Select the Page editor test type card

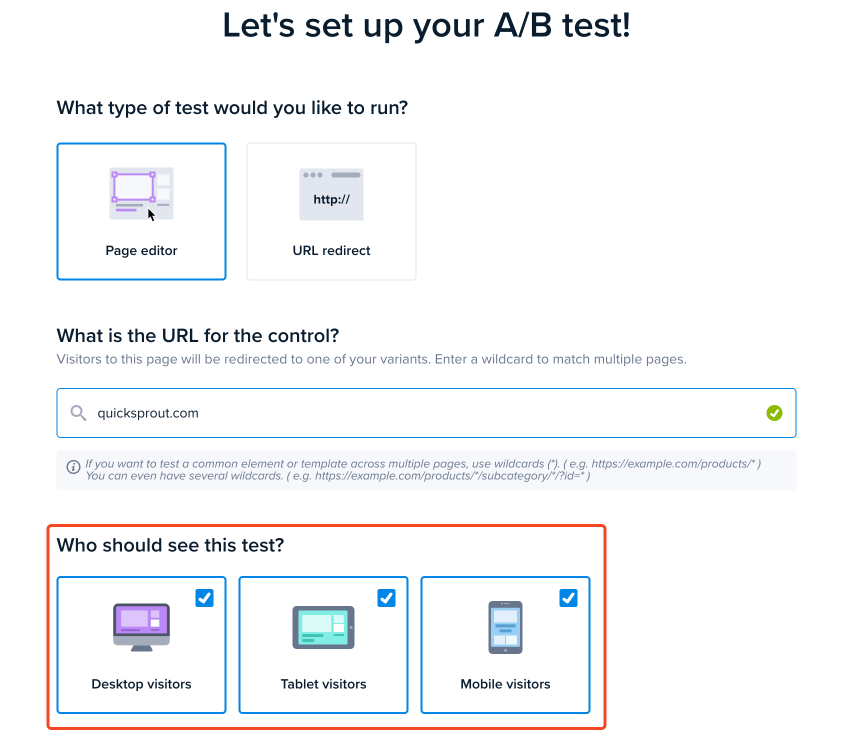(x=141, y=211)
